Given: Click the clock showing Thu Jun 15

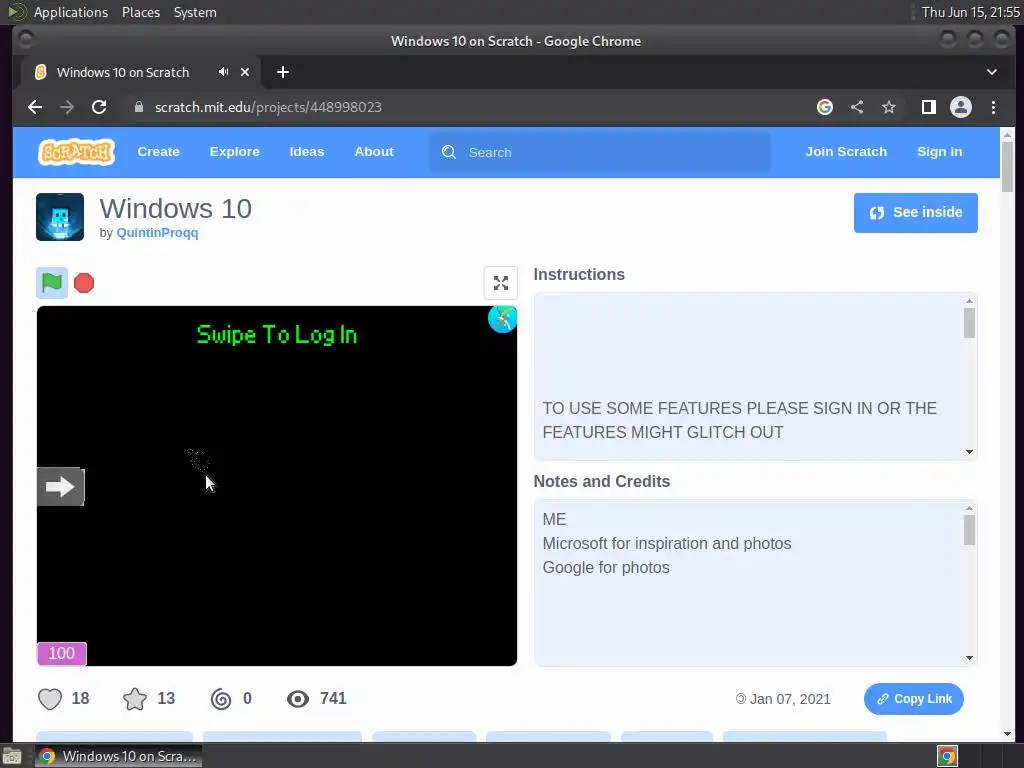Looking at the screenshot, I should click(x=970, y=12).
